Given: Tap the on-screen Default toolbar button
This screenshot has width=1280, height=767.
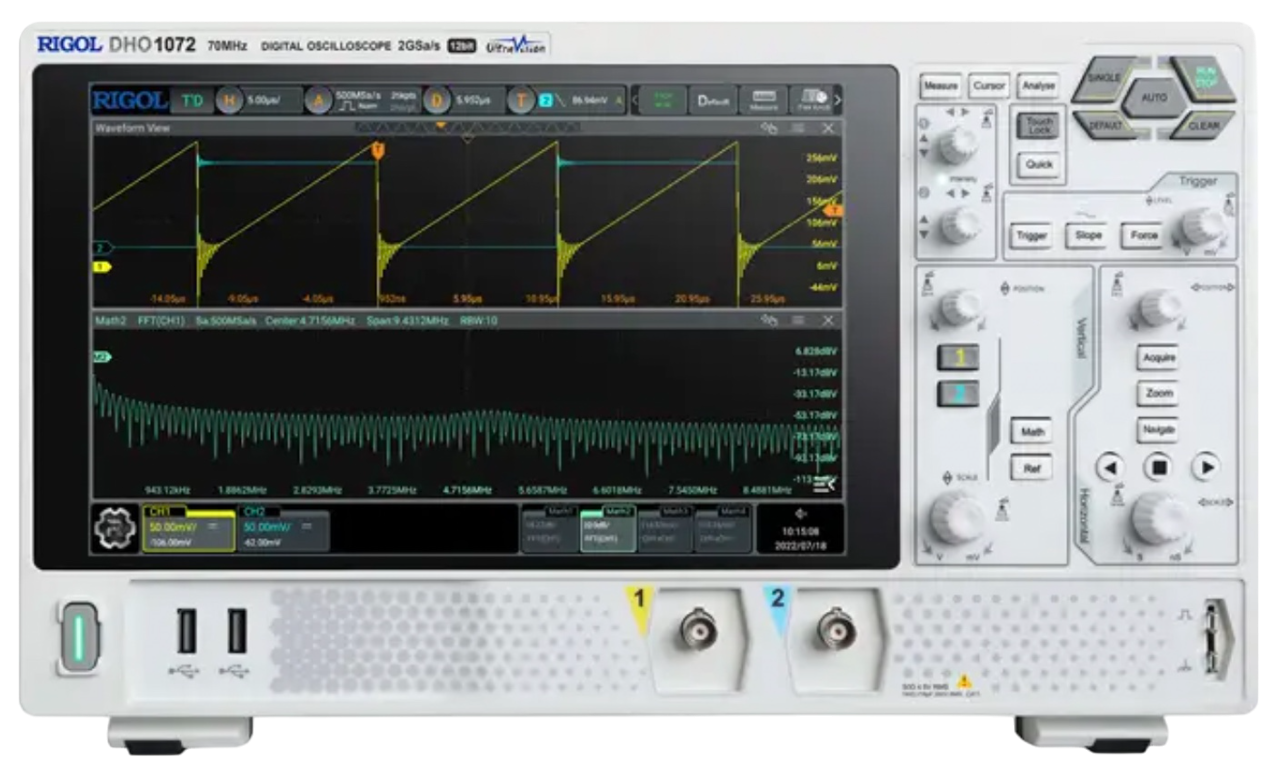Looking at the screenshot, I should (712, 101).
